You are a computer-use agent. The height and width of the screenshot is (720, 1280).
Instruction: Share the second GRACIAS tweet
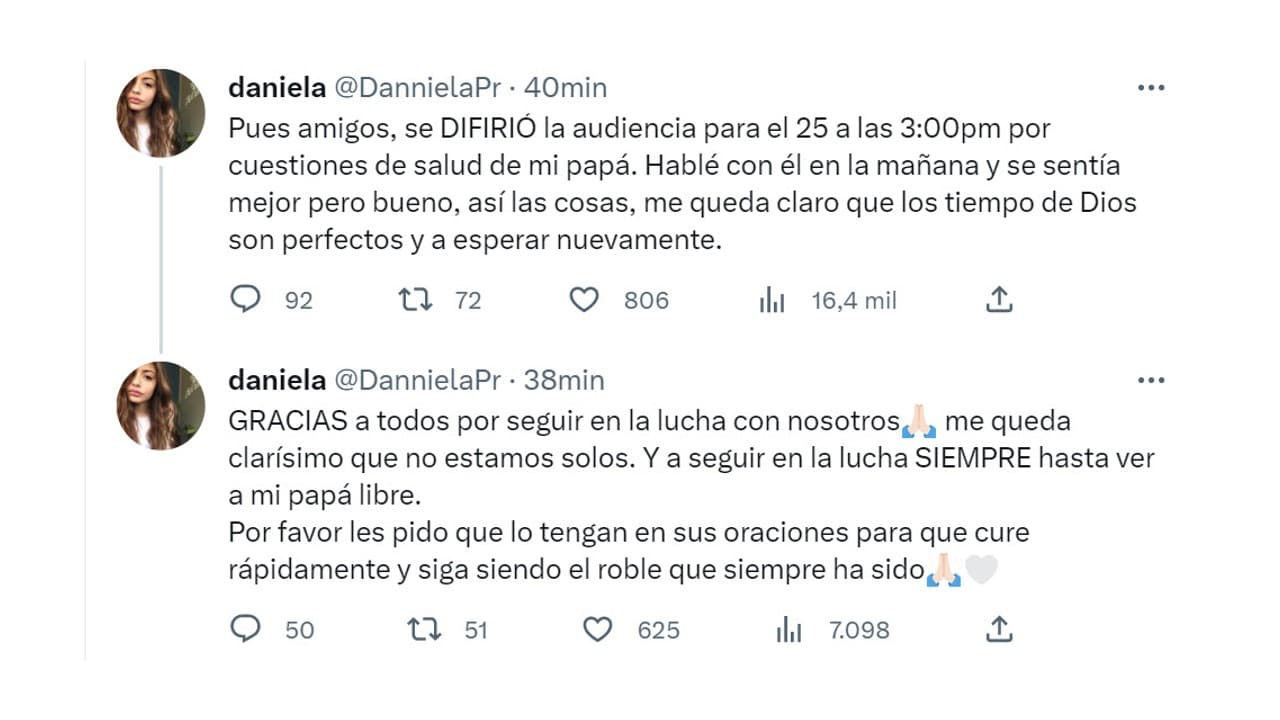click(1000, 630)
